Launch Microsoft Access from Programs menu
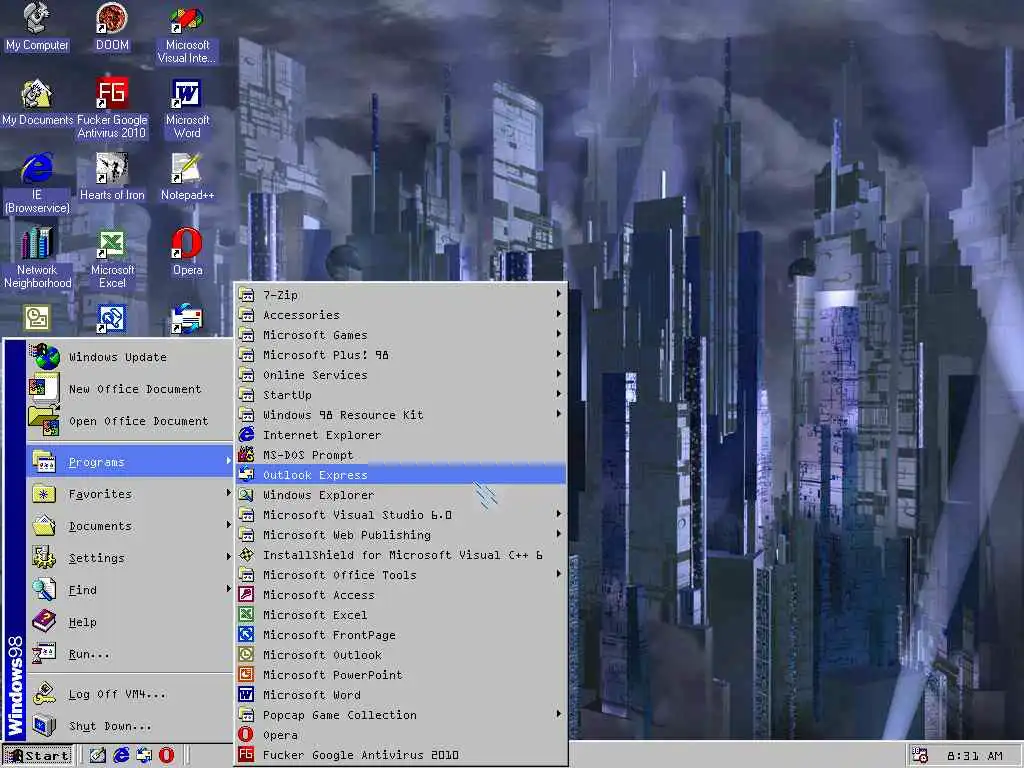 coord(401,595)
